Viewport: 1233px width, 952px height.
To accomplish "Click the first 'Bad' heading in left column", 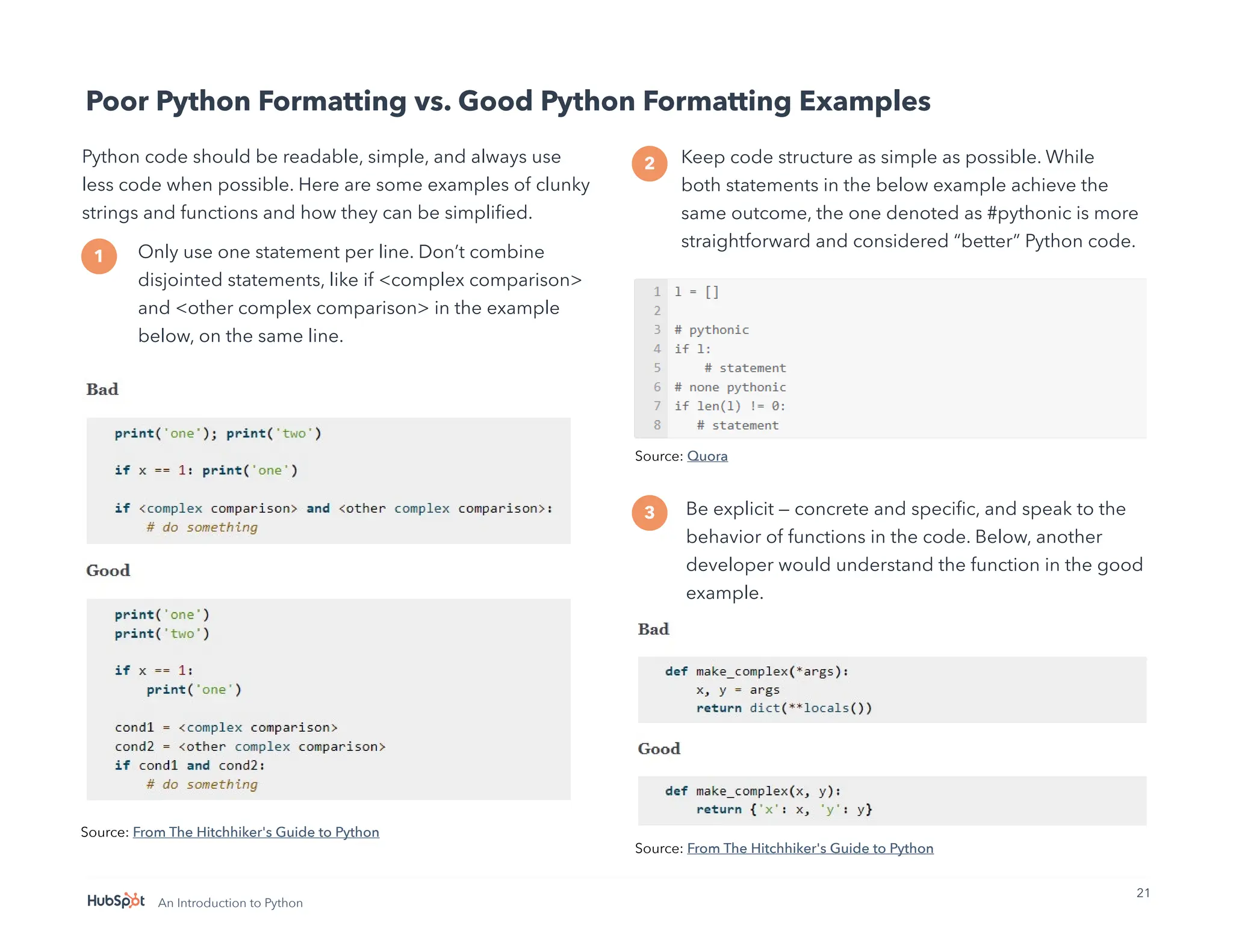I will click(102, 389).
